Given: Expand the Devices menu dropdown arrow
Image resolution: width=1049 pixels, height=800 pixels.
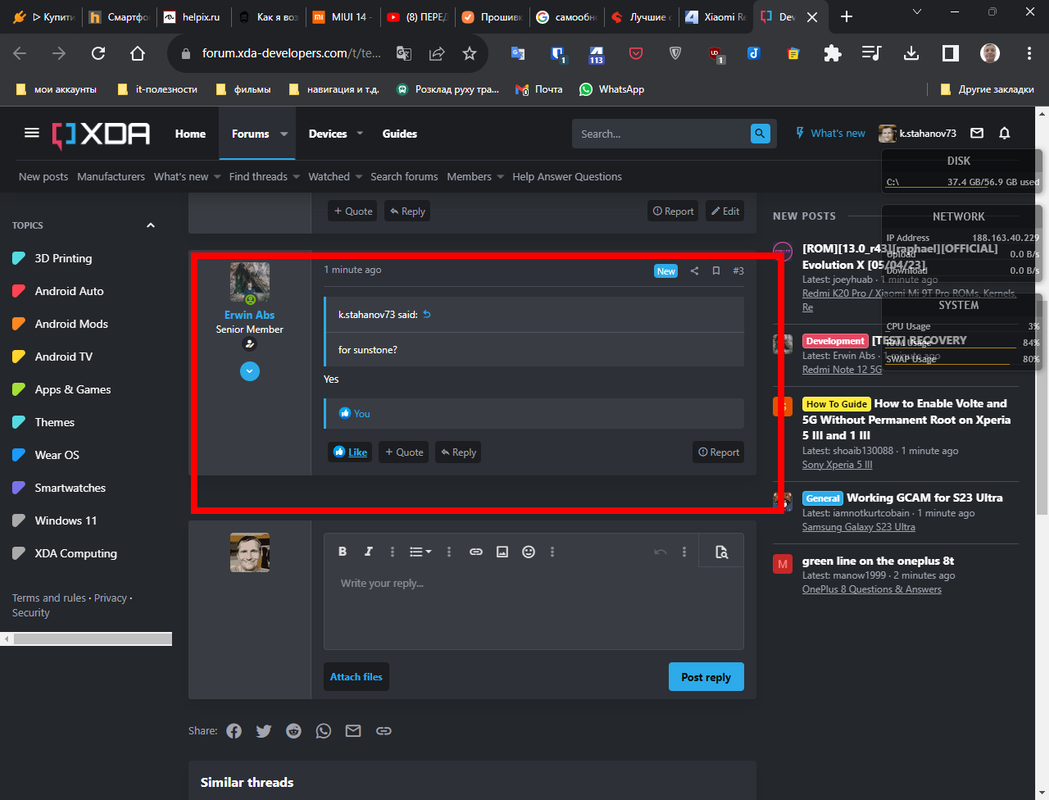Looking at the screenshot, I should coord(360,134).
